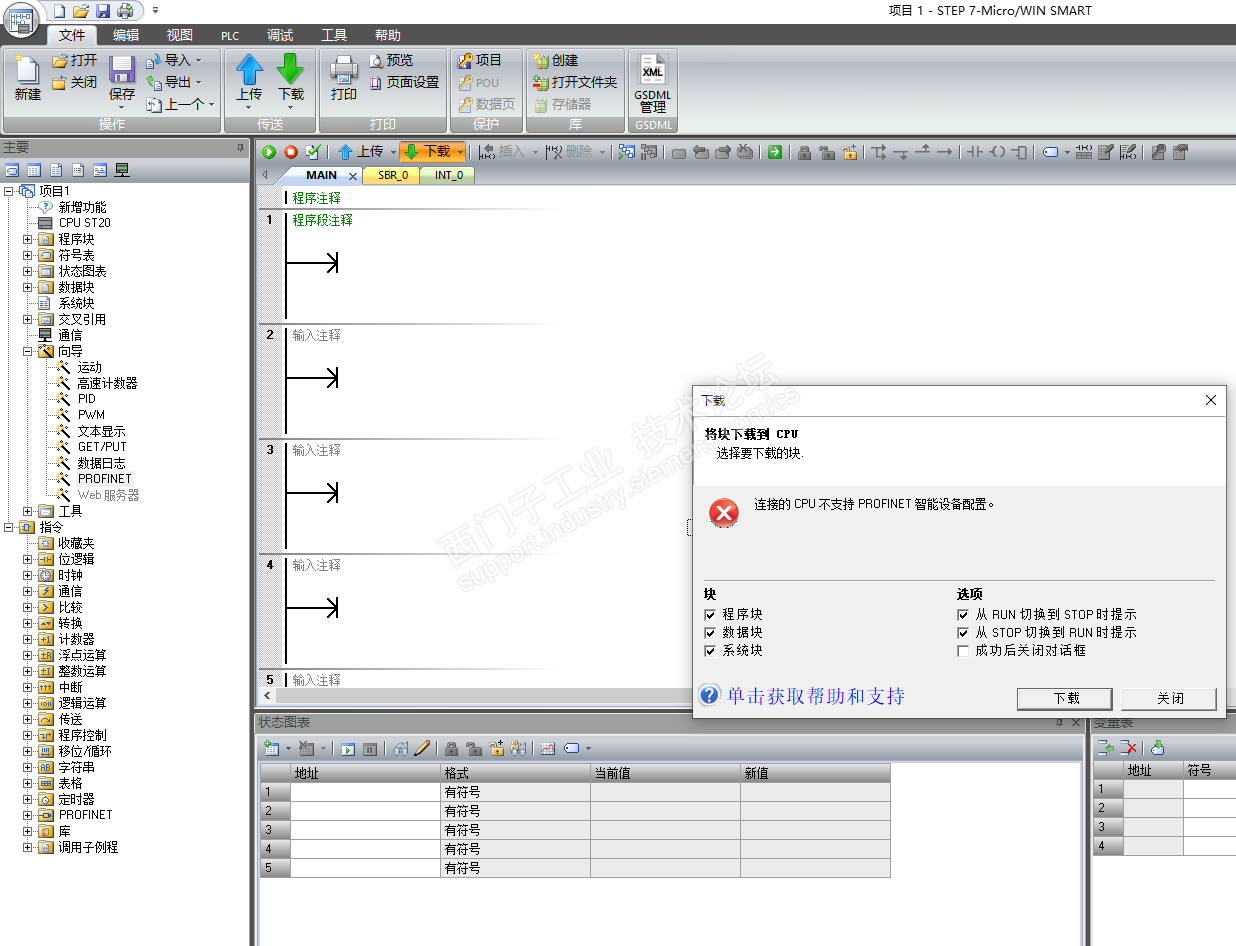This screenshot has height=946, width=1236.
Task: Toggle 从 STOP 切换到 RUN 时提示 checkbox
Action: tap(963, 632)
